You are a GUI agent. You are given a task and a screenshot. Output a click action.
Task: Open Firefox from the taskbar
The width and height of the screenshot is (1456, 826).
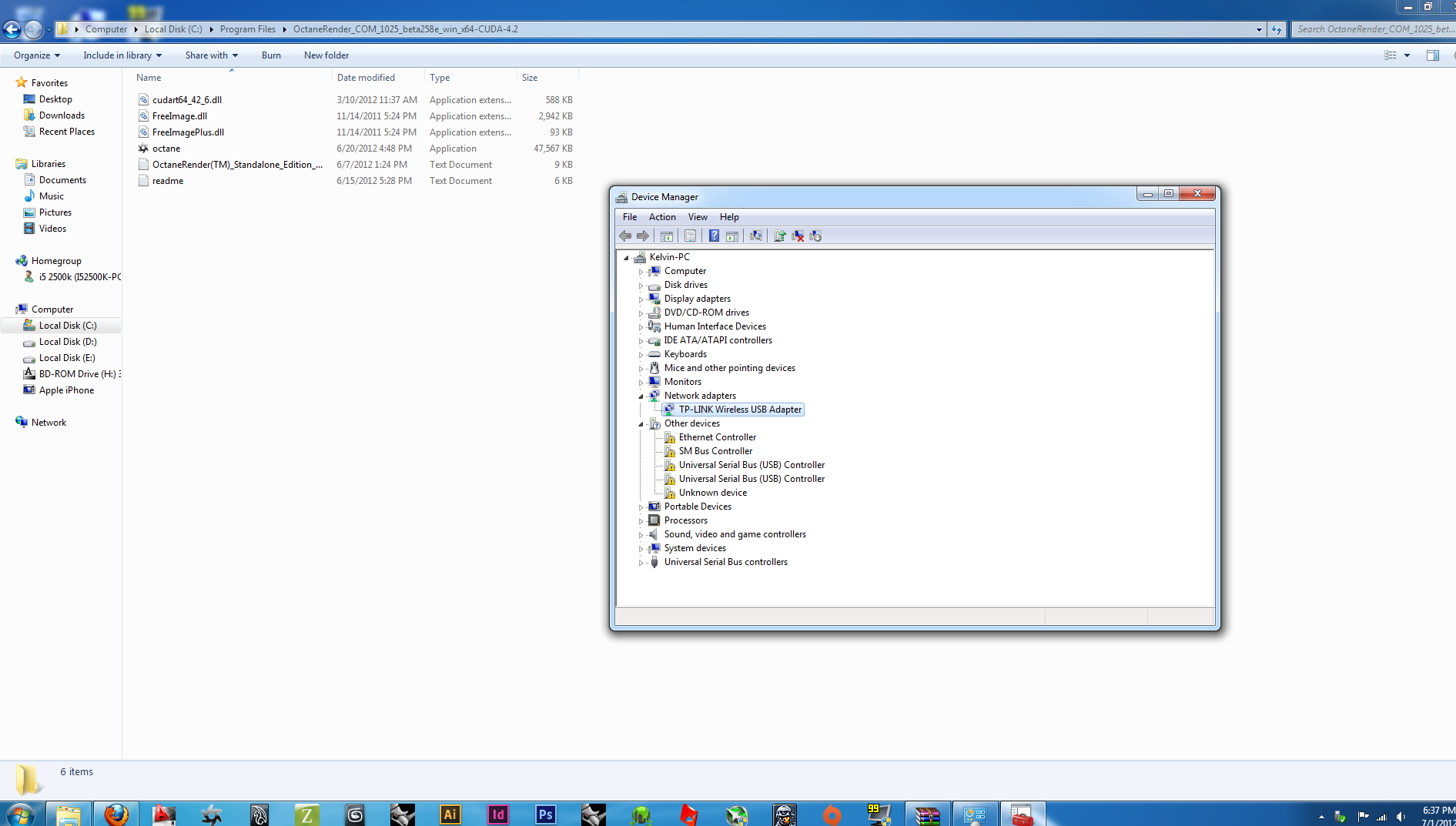click(x=116, y=814)
